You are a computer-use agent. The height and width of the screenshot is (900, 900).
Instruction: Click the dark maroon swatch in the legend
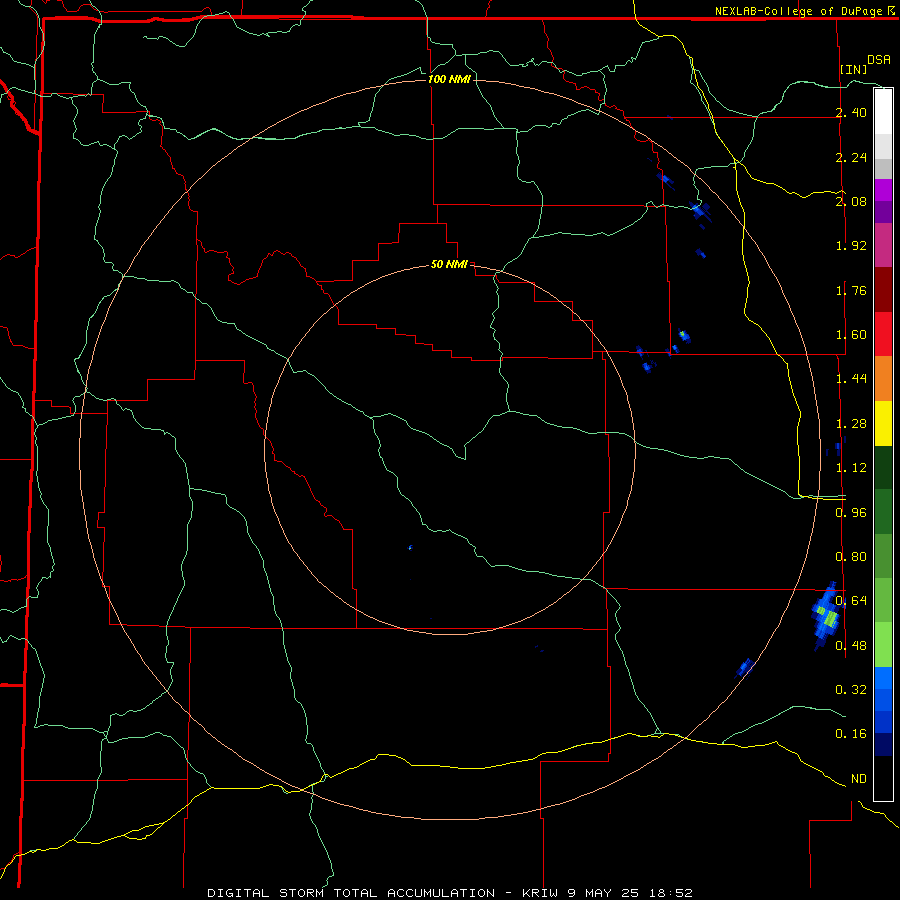pyautogui.click(x=883, y=289)
